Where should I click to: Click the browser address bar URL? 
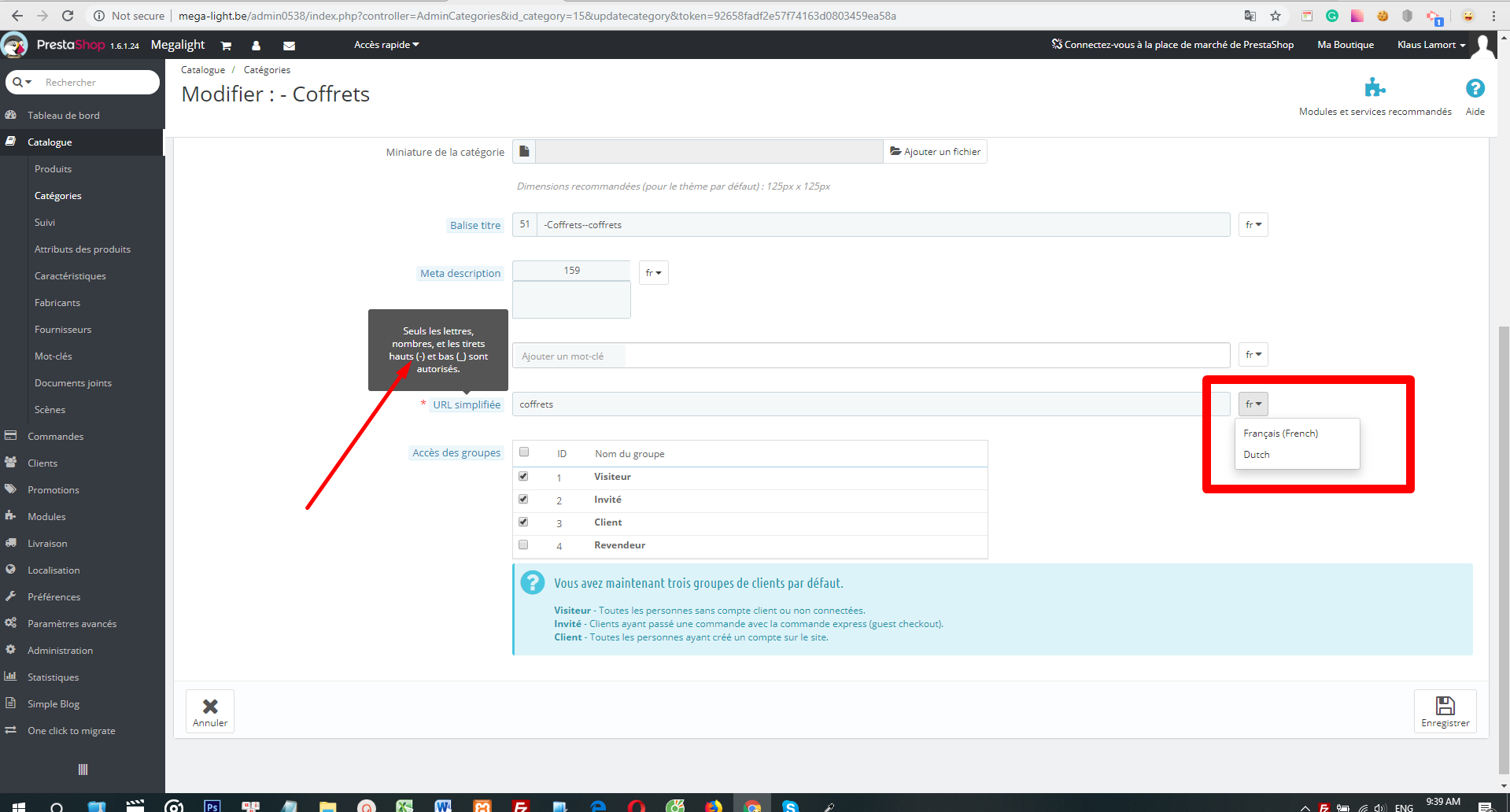(x=537, y=16)
